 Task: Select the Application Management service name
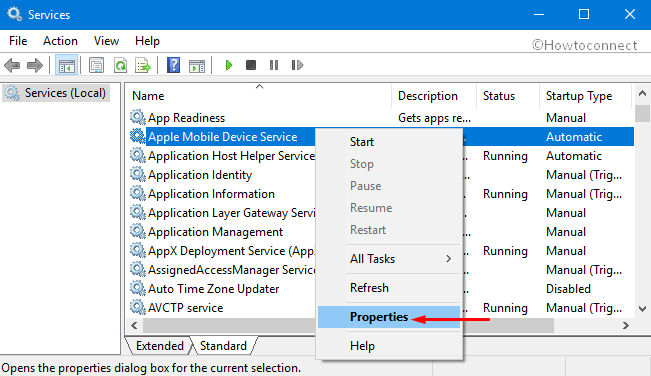pos(215,232)
